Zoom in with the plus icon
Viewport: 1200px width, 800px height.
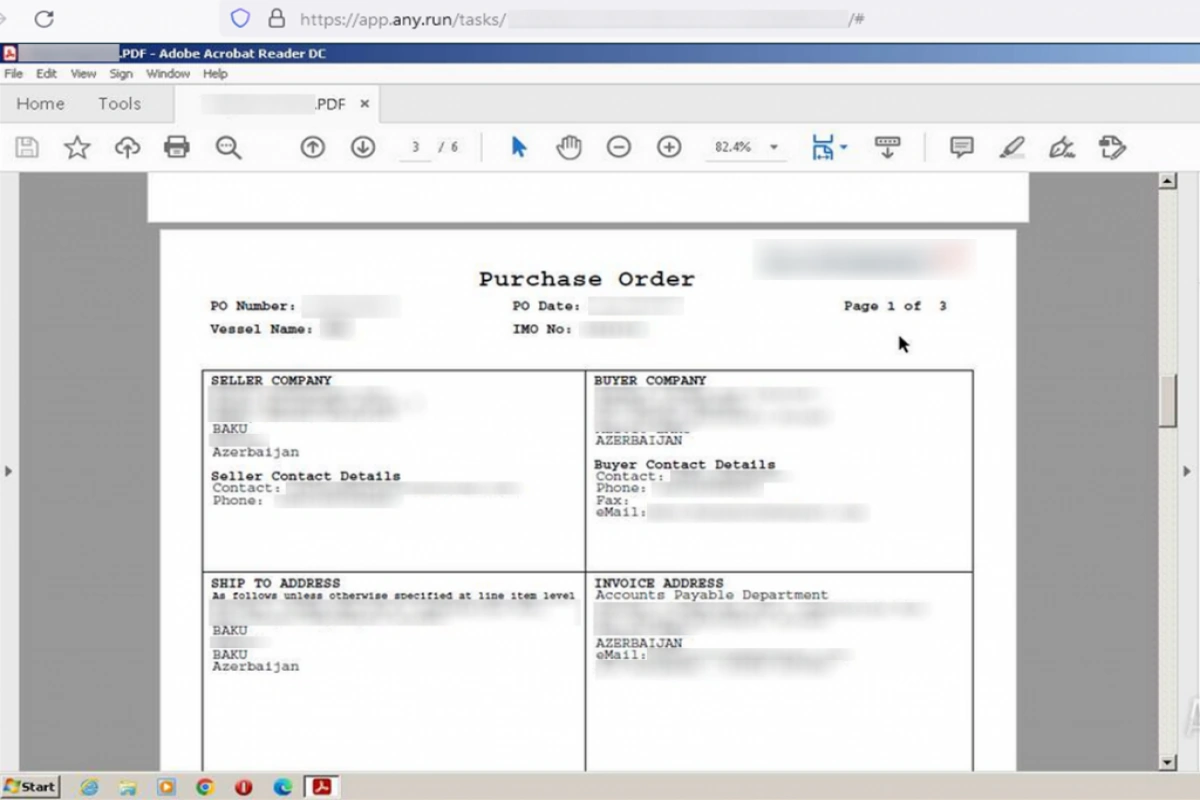pos(669,148)
